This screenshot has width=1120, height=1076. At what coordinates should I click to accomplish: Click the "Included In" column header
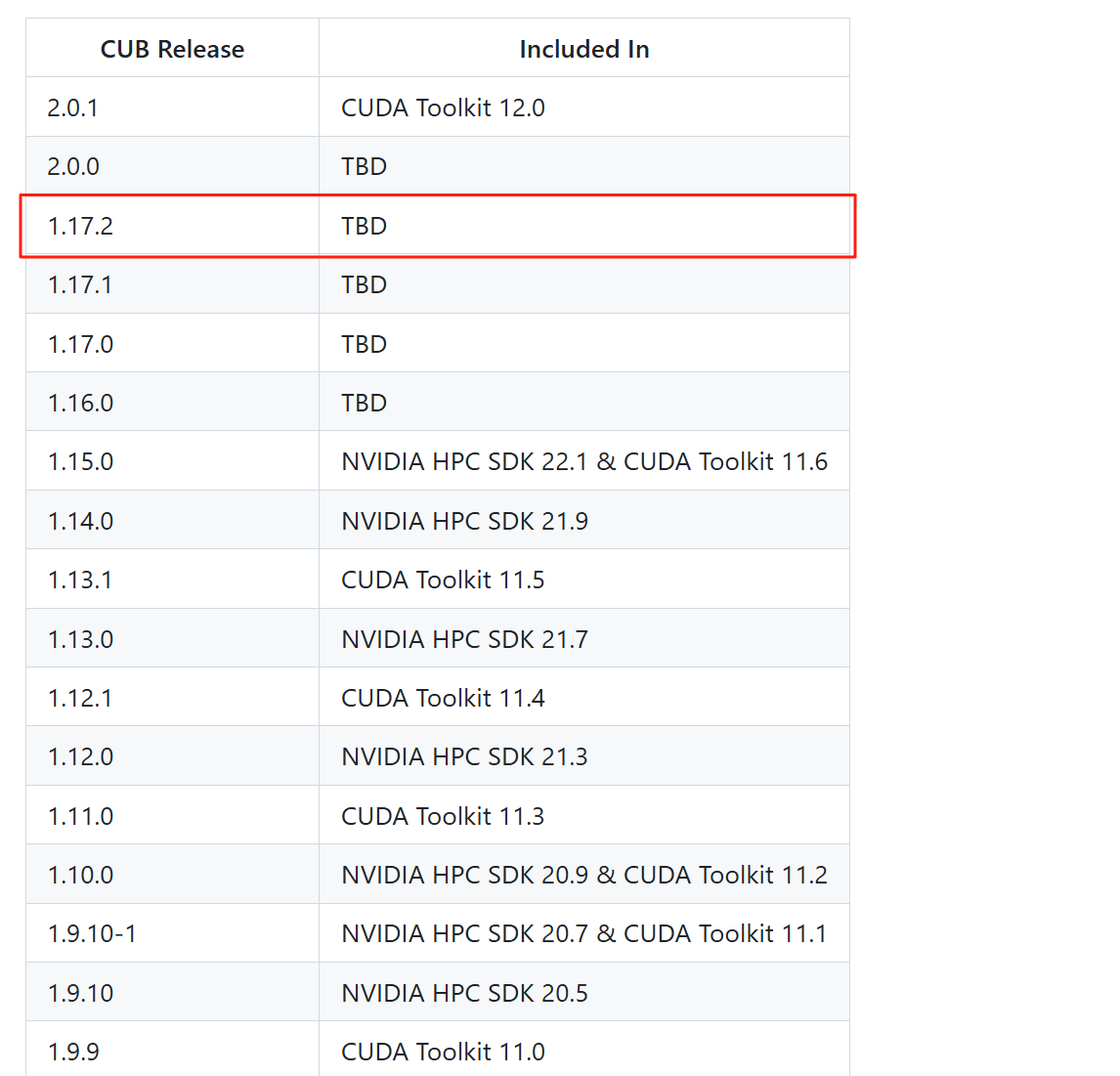pyautogui.click(x=584, y=49)
